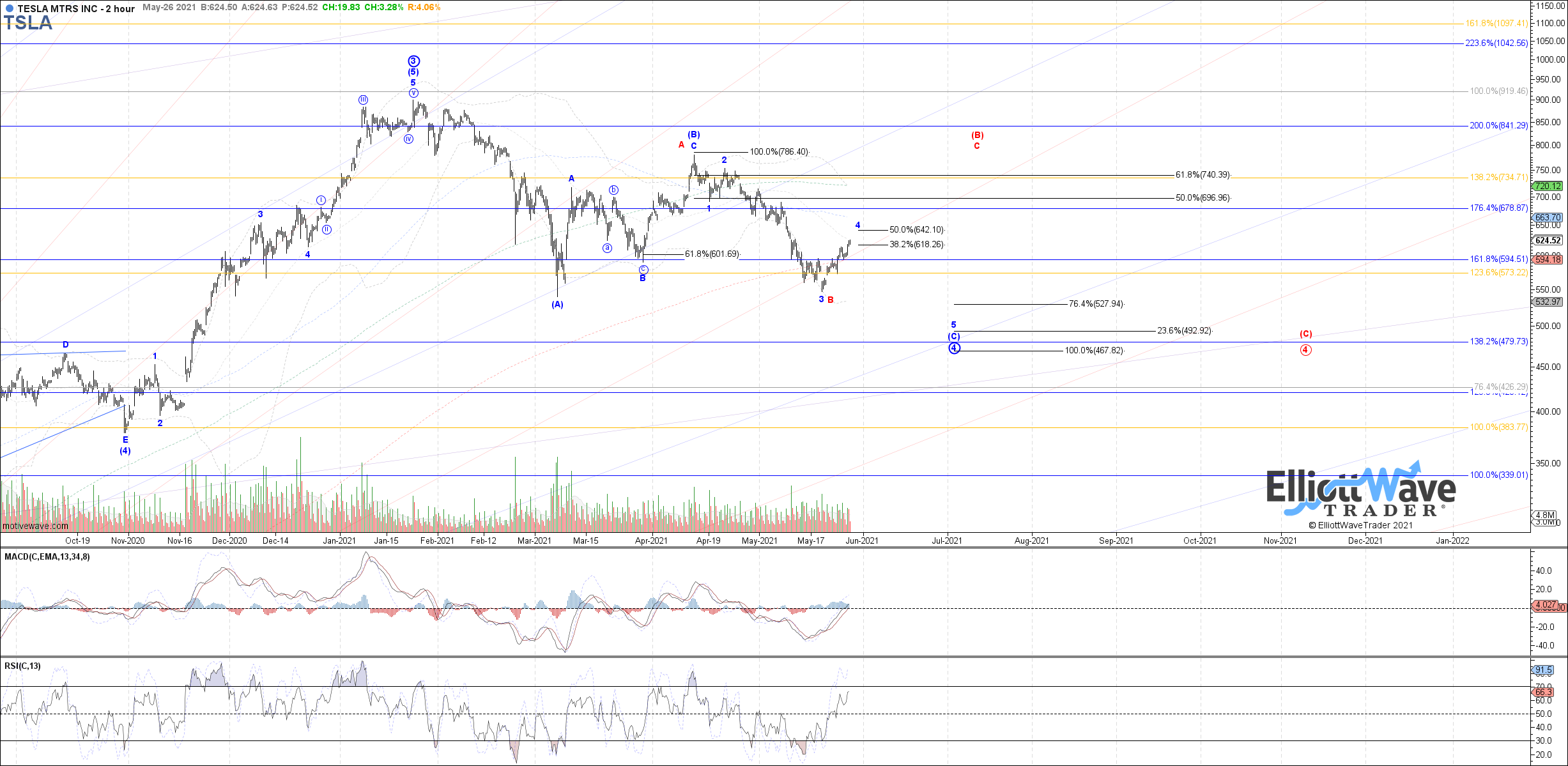Click the red (C) wave label near Nov-2021
Image resolution: width=1568 pixels, height=766 pixels.
(x=1306, y=334)
